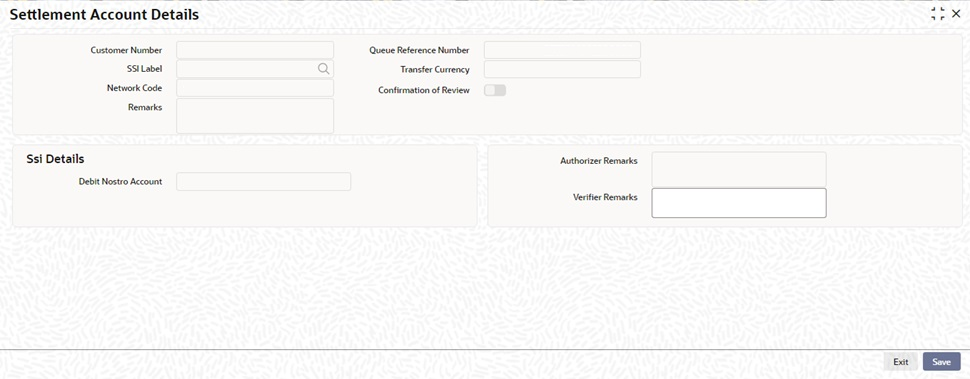Toggle the Confirmation of Review switch
The height and width of the screenshot is (379, 970).
click(x=495, y=90)
